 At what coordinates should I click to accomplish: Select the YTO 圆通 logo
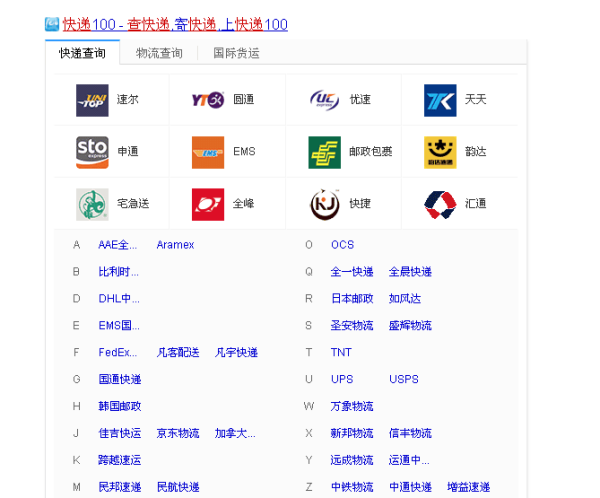208,100
